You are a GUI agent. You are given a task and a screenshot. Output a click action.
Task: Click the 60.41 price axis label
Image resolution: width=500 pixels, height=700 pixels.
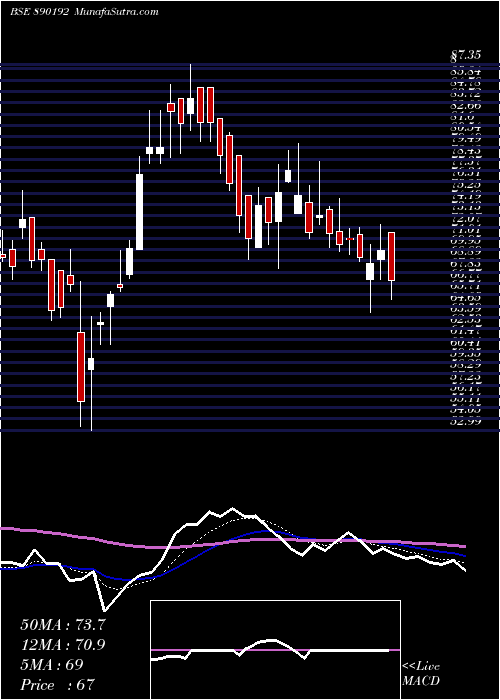[x=466, y=343]
